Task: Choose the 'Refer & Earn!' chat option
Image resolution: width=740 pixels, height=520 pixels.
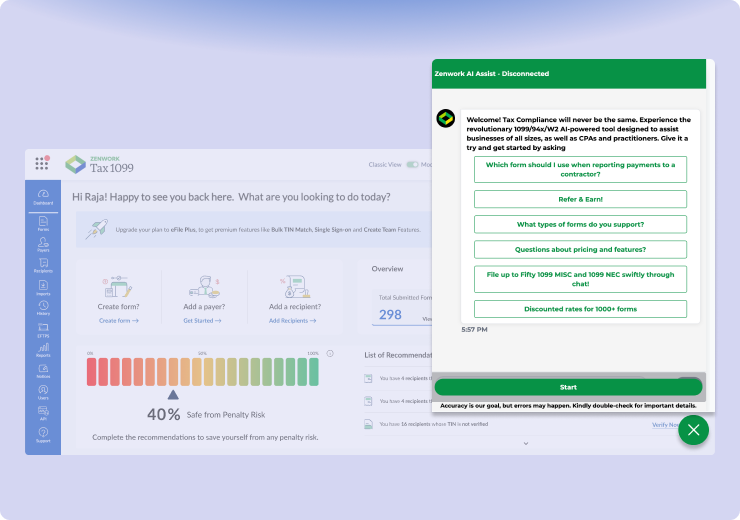Action: (x=580, y=199)
